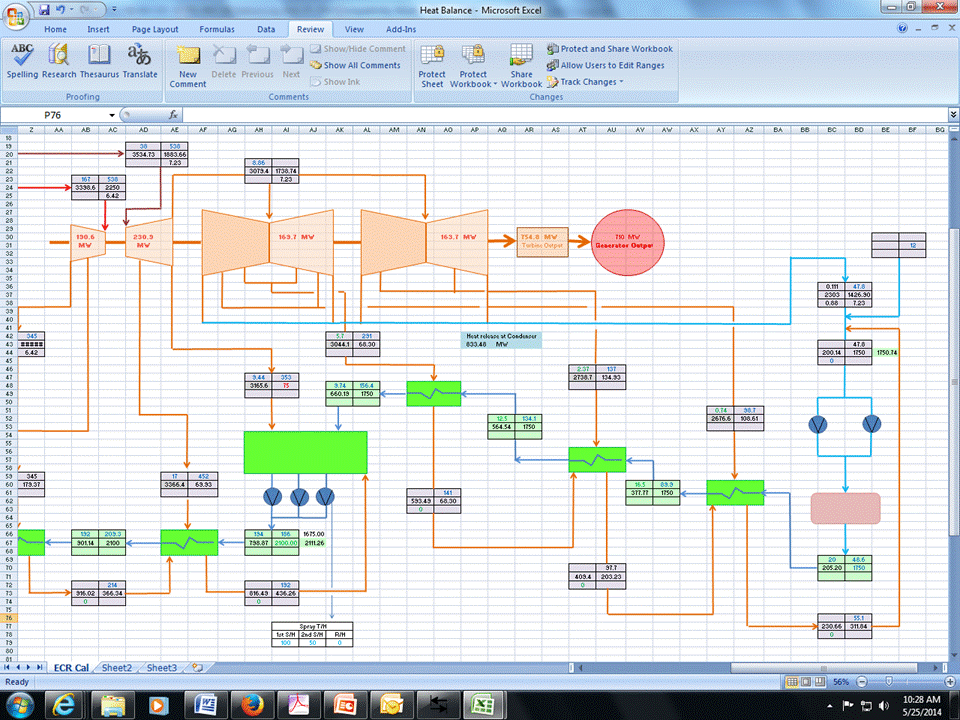The width and height of the screenshot is (960, 720).
Task: Open the Research pane
Action: (x=59, y=61)
